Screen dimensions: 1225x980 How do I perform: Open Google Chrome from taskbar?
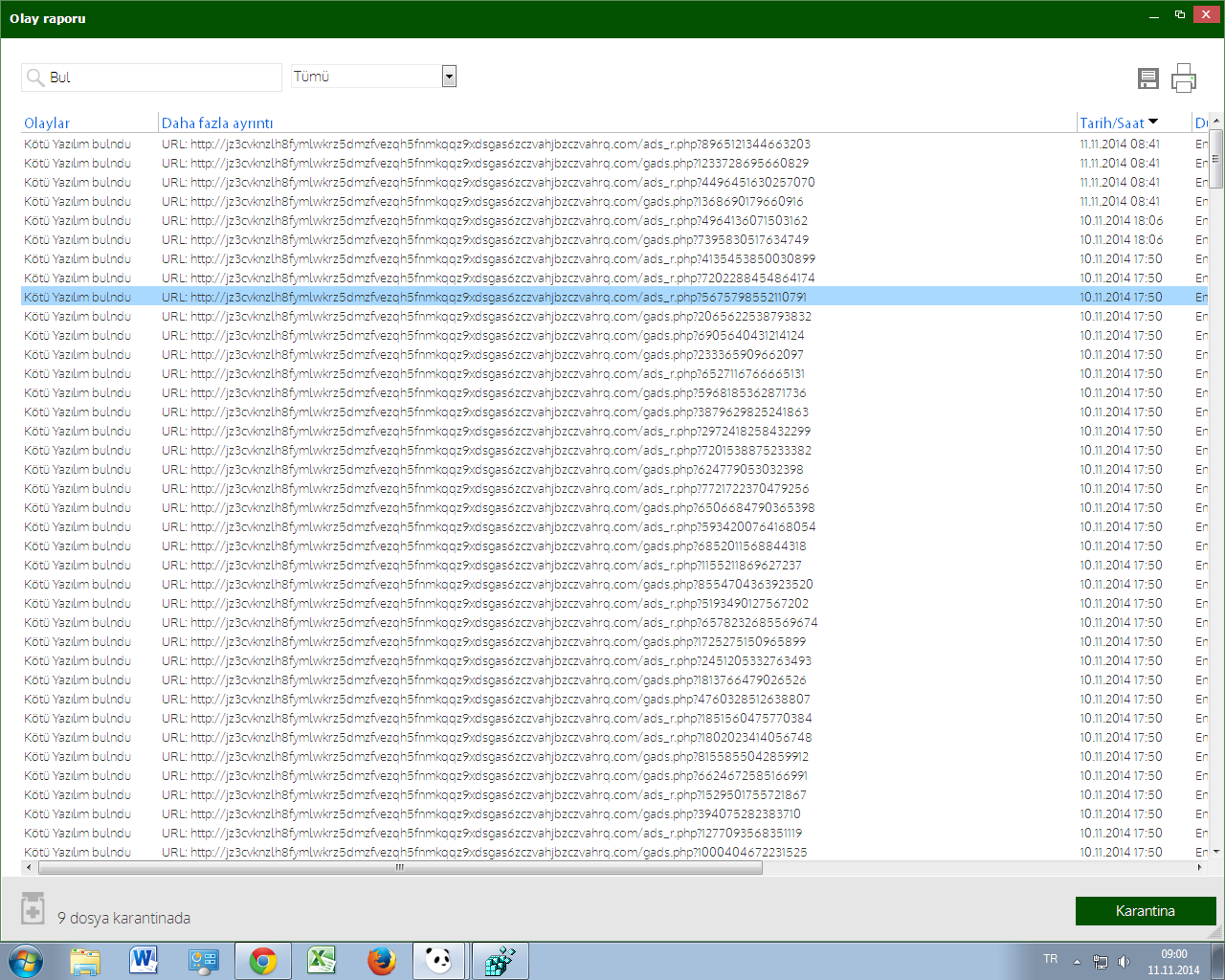[263, 961]
